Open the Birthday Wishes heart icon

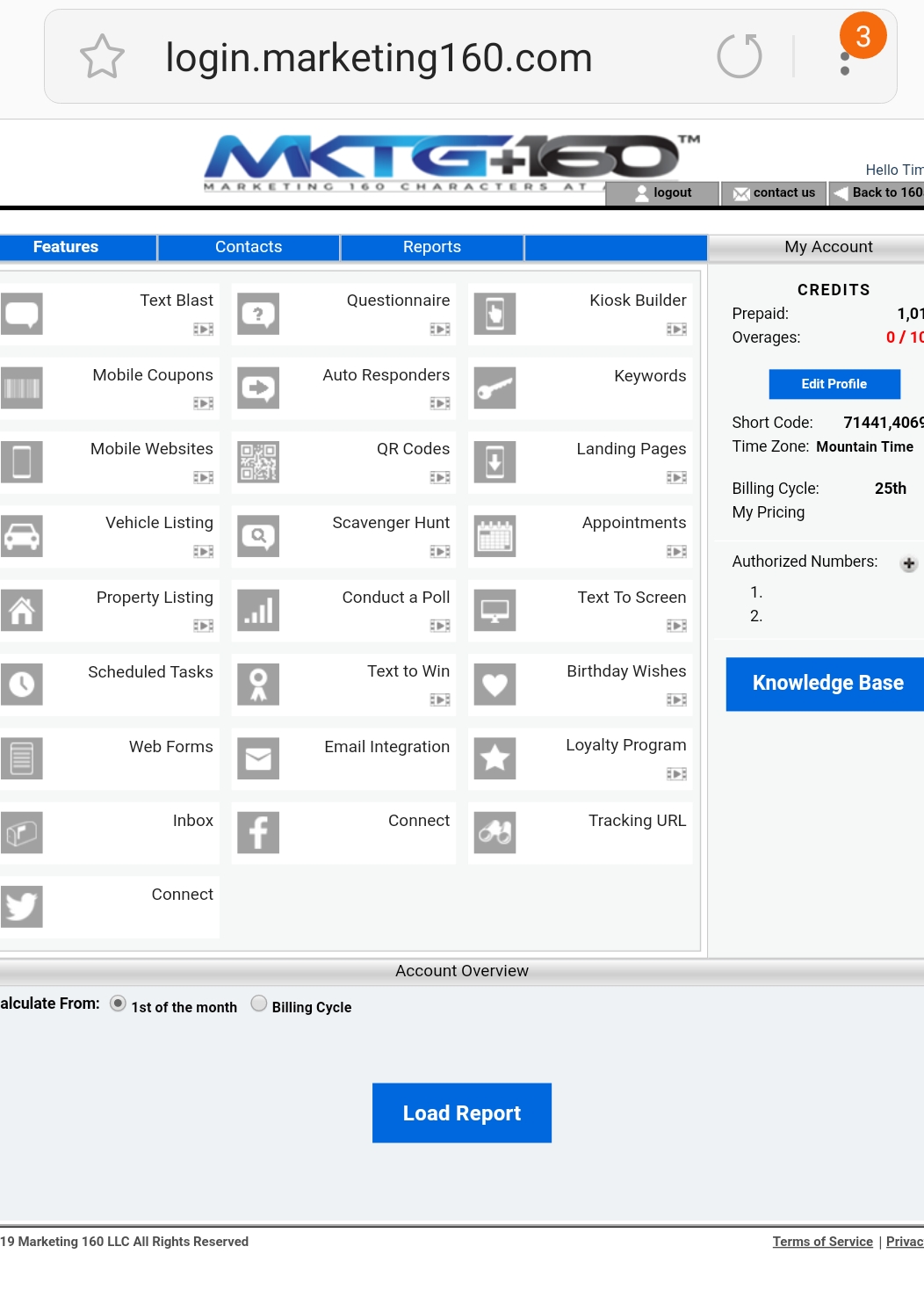[x=494, y=685]
